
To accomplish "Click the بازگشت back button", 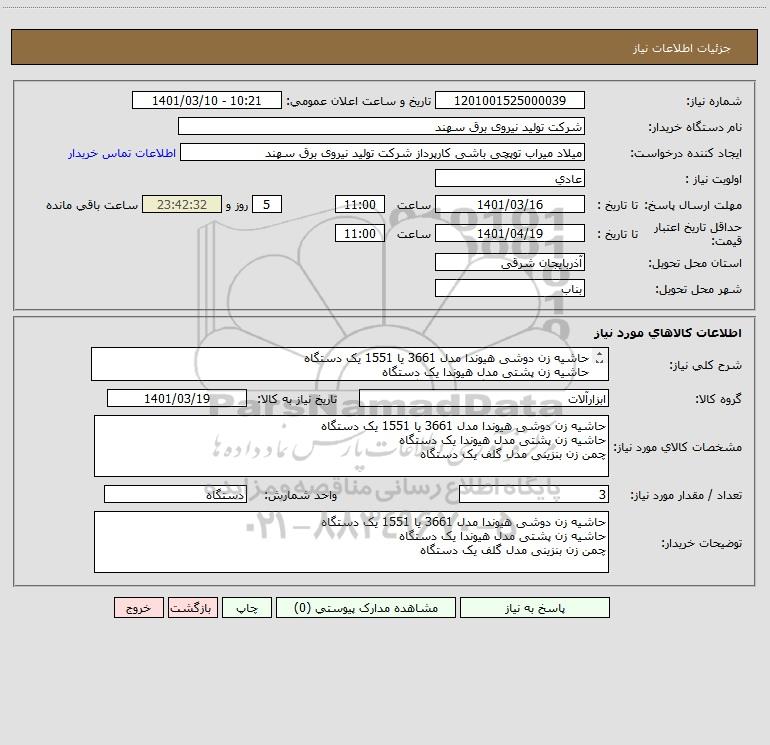I will click(193, 608).
